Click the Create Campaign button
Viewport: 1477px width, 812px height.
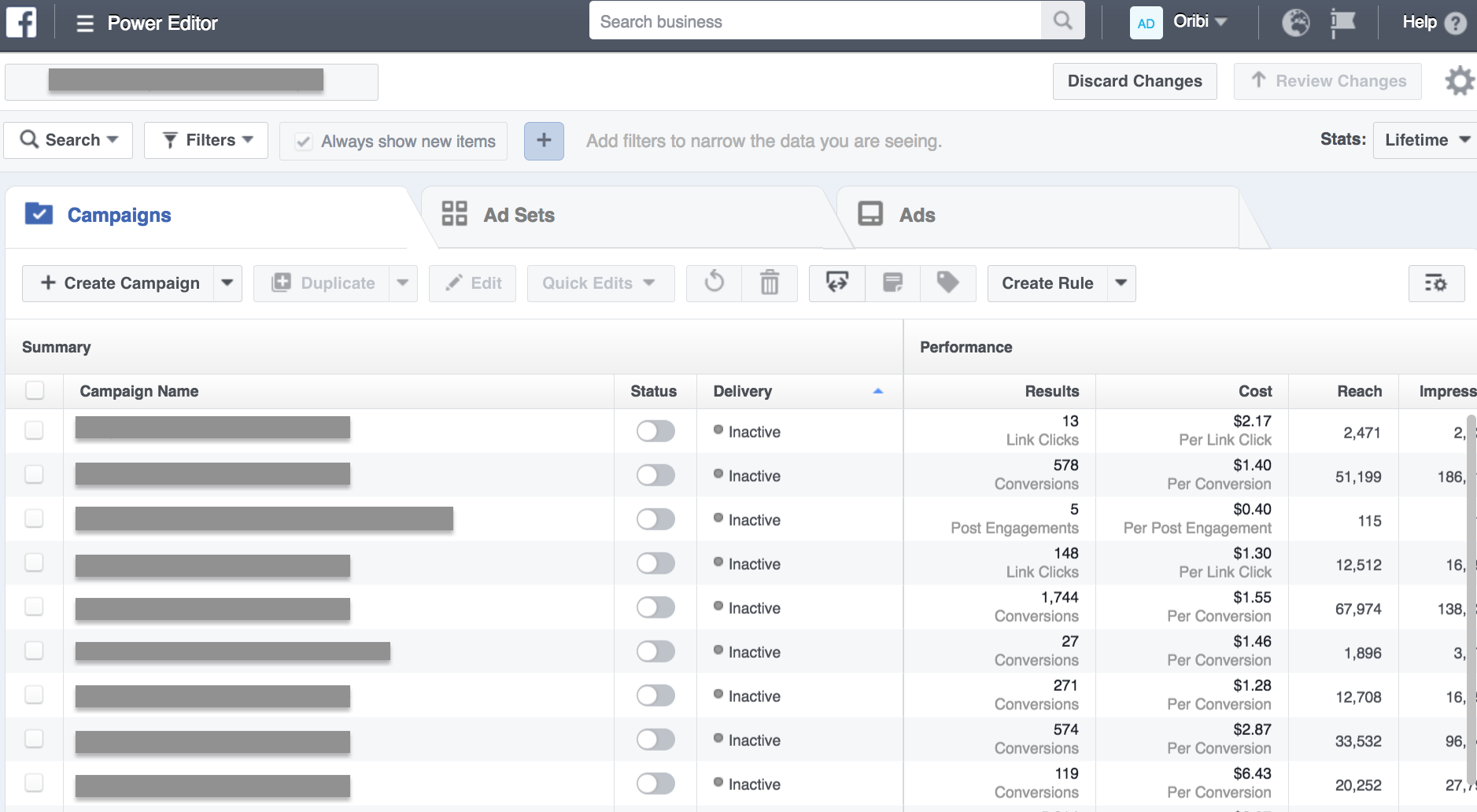pos(120,283)
